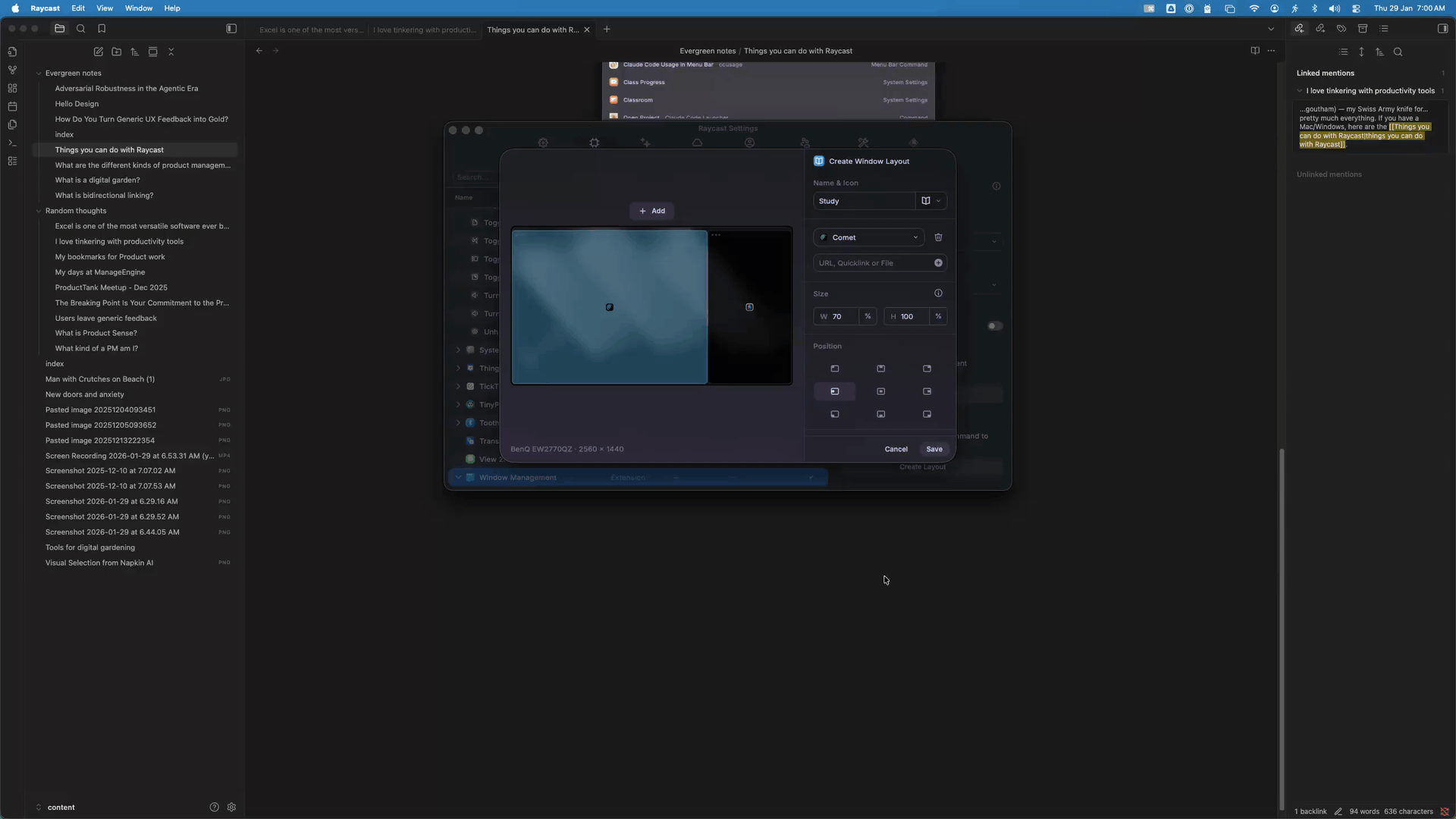Collapse the Random thoughts folder
The image size is (1456, 819).
coord(39,211)
